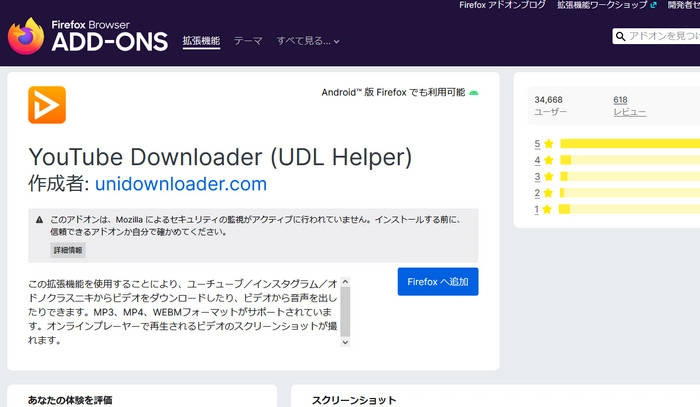Click the warning triangle icon in notice

pos(40,219)
